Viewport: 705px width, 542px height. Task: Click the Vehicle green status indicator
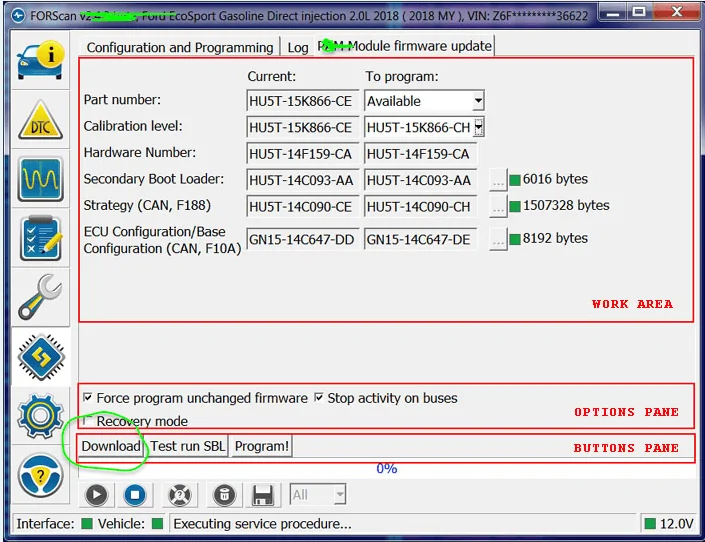(157, 524)
